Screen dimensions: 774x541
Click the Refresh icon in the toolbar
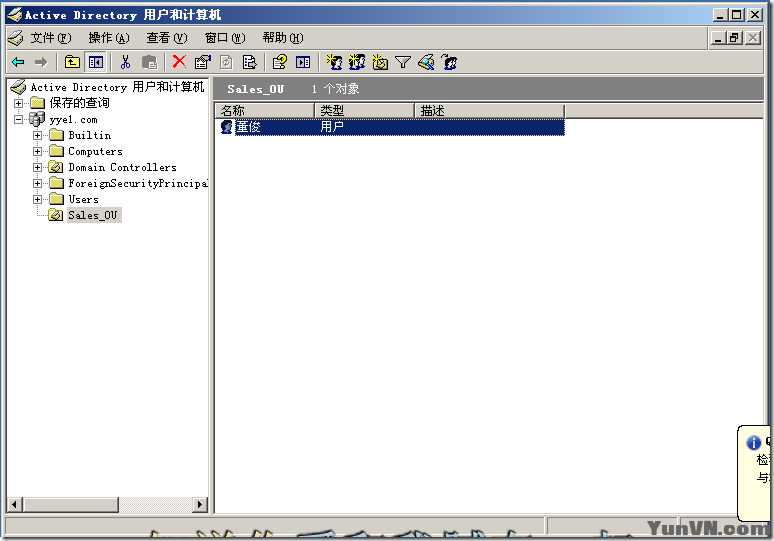coord(226,62)
